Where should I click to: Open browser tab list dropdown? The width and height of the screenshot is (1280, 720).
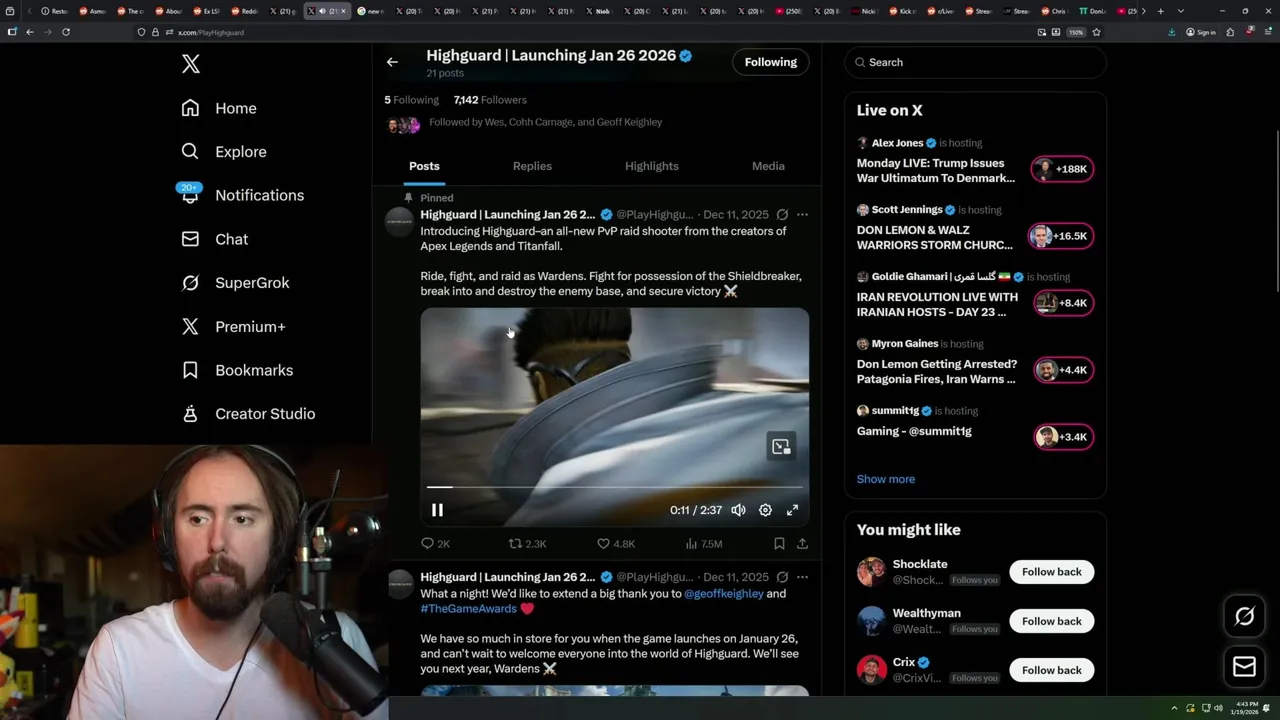[1181, 11]
